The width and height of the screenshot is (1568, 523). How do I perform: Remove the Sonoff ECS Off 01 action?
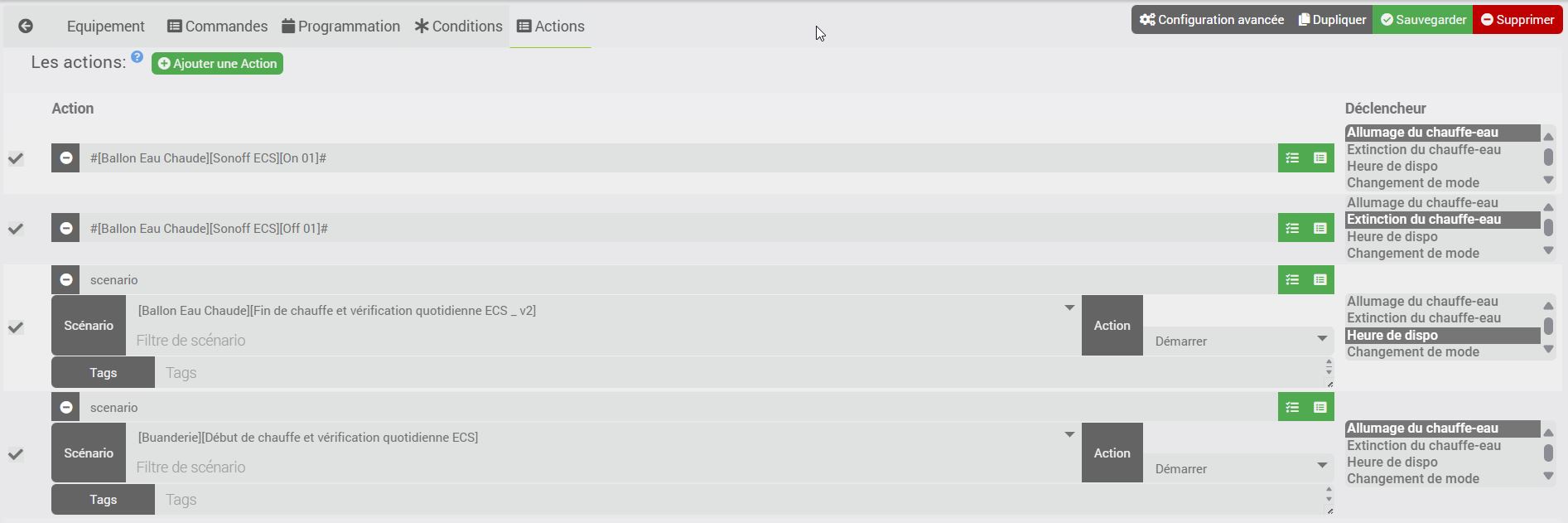66,229
